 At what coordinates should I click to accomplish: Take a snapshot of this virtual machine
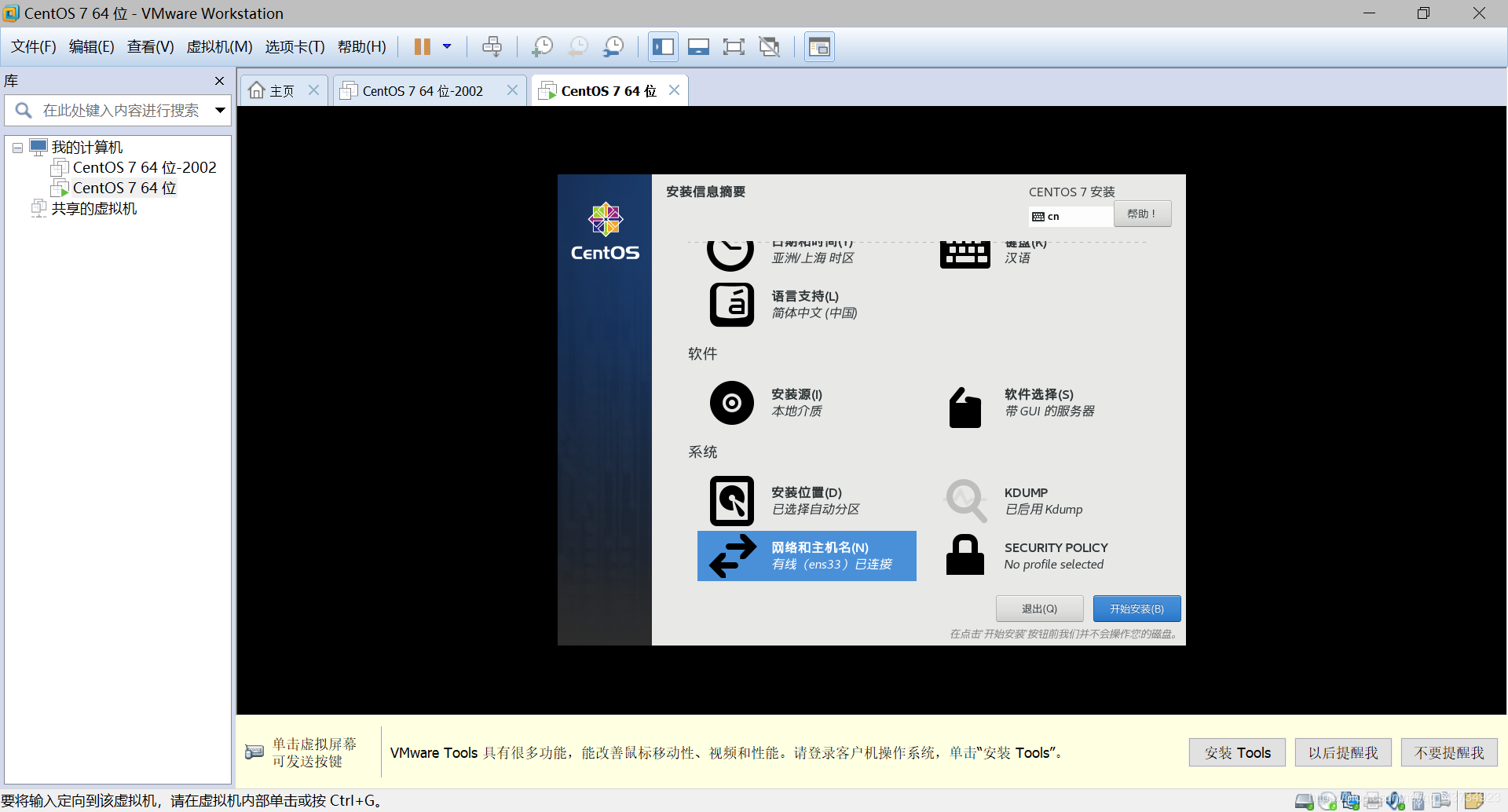[542, 47]
